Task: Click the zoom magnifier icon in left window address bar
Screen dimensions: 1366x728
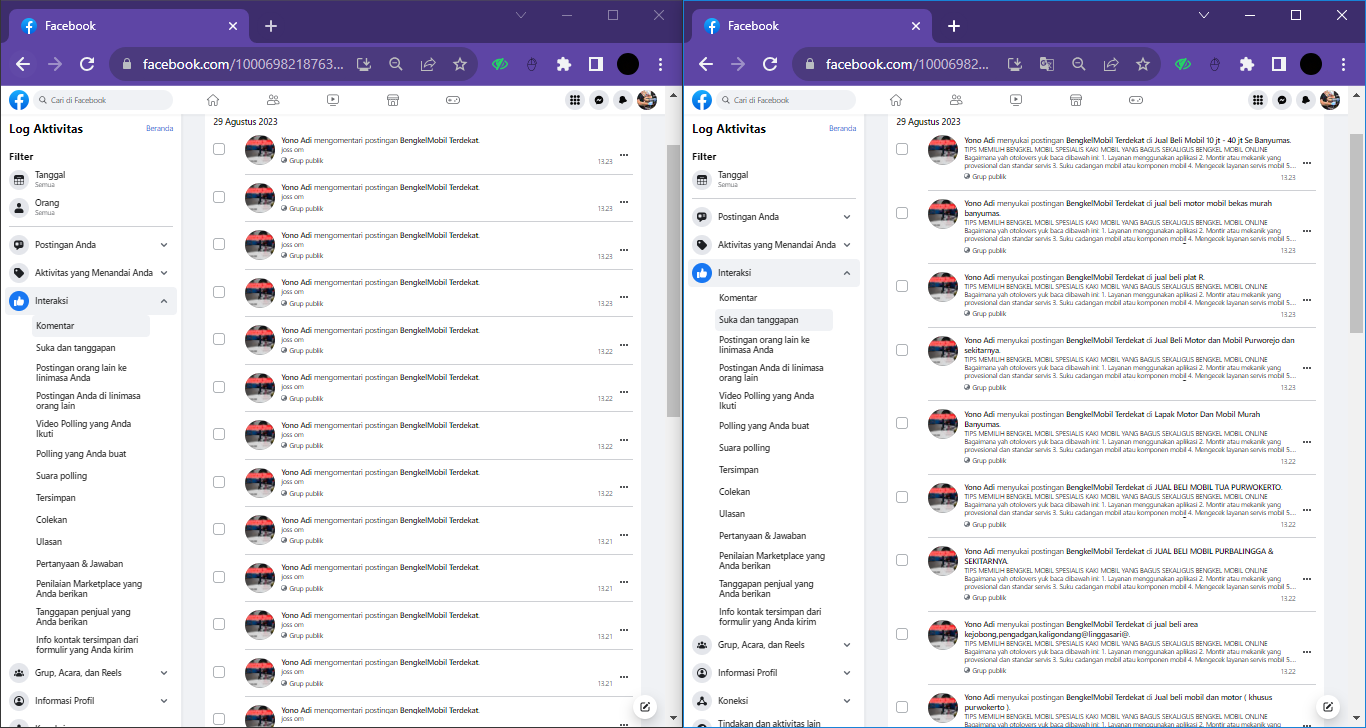Action: 396,64
